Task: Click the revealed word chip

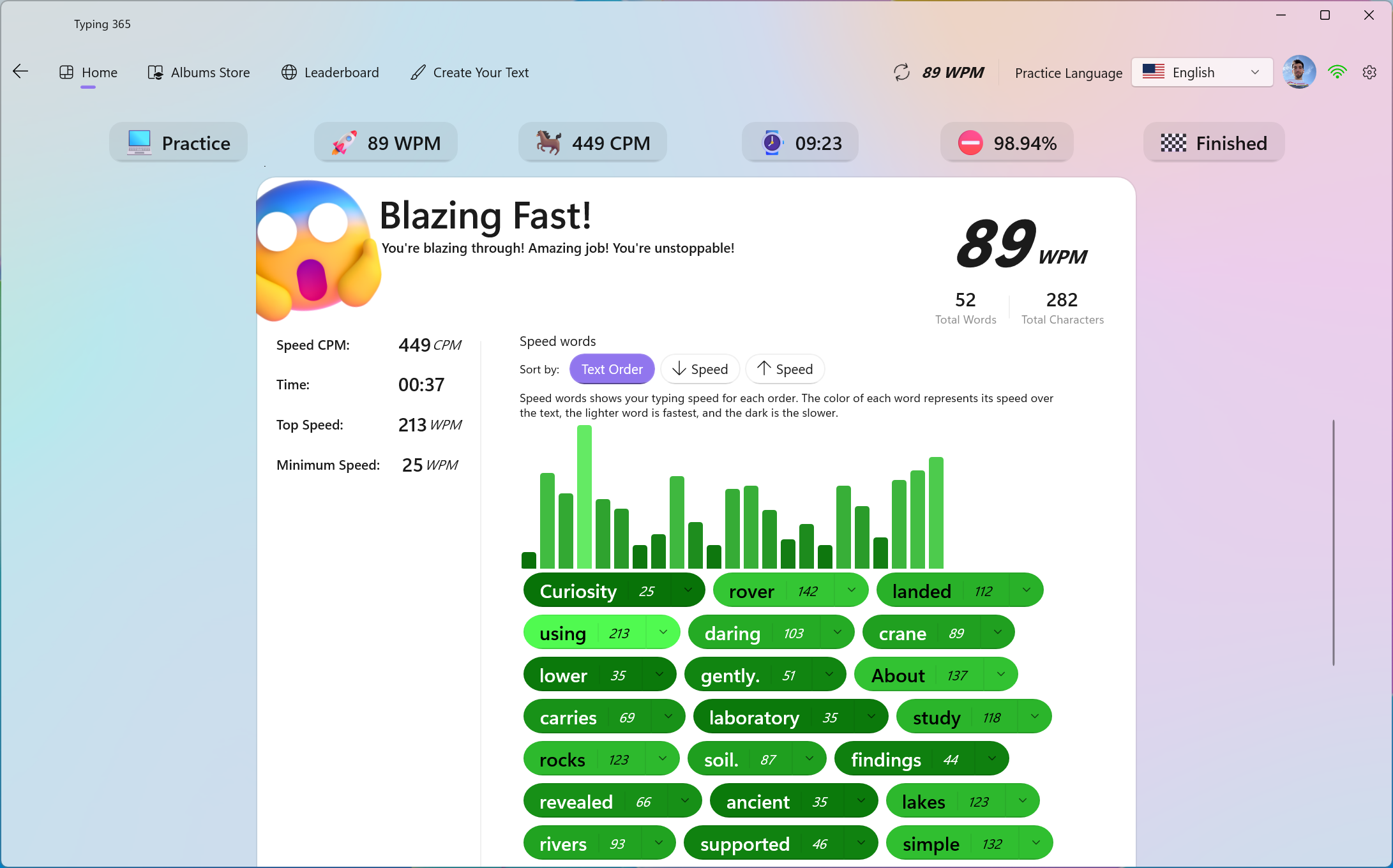Action: tap(612, 801)
